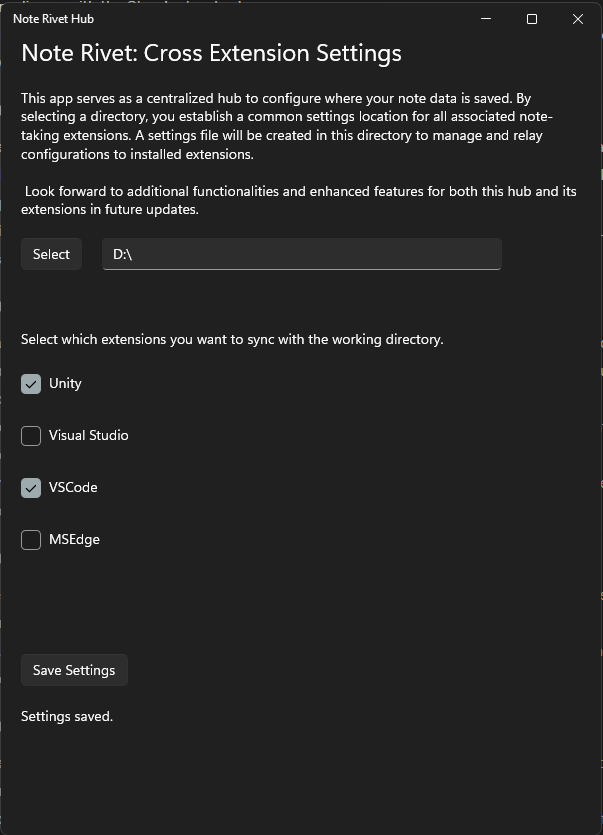Uncheck the Unity checkbox box
This screenshot has height=835, width=603.
click(x=31, y=384)
